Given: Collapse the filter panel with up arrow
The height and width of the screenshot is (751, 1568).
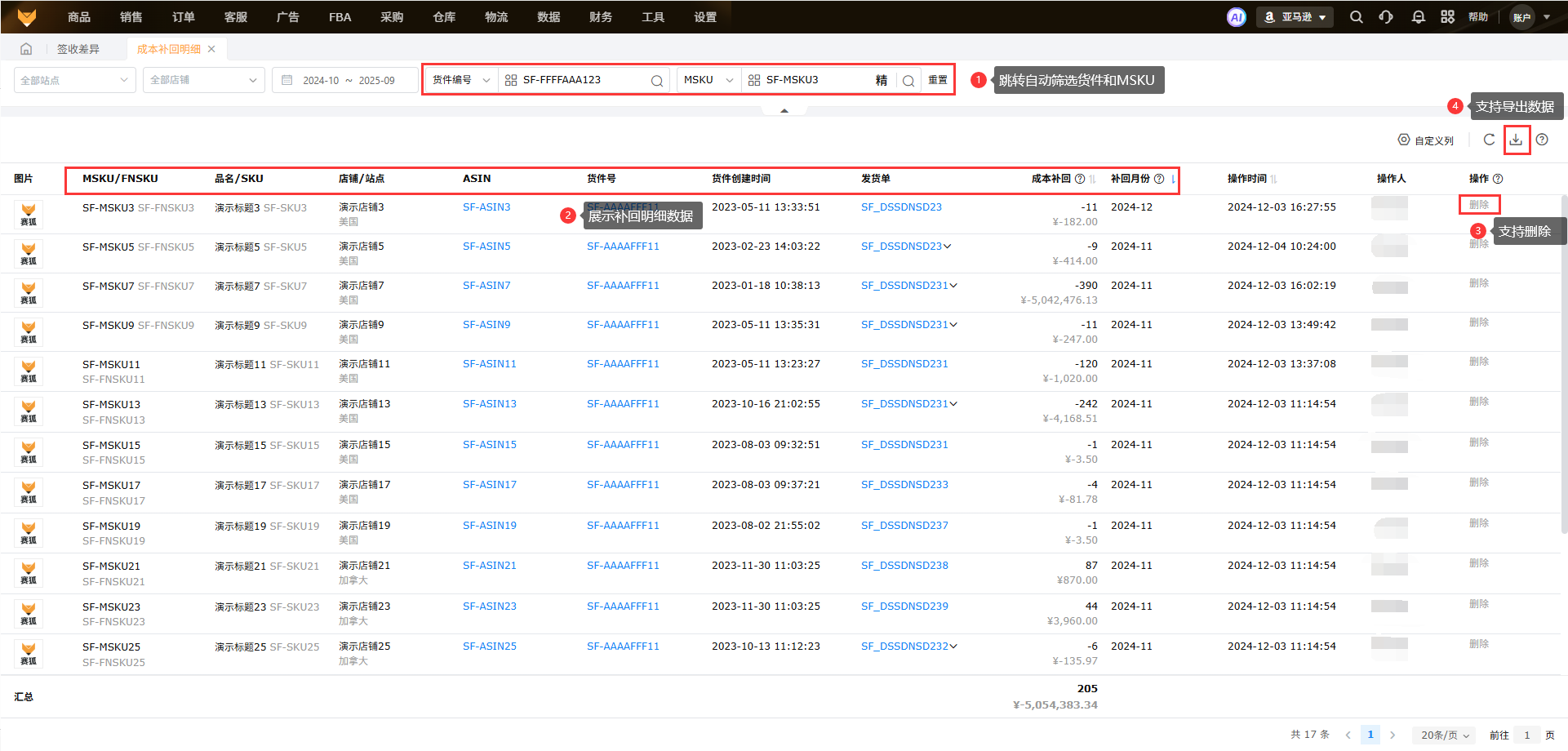Looking at the screenshot, I should [784, 110].
